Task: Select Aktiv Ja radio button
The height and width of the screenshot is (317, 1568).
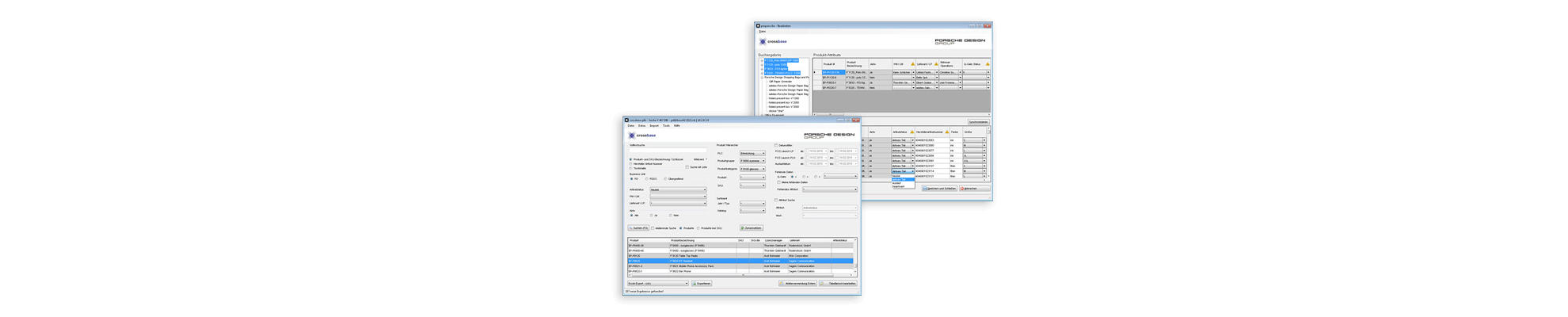Action: tap(652, 216)
